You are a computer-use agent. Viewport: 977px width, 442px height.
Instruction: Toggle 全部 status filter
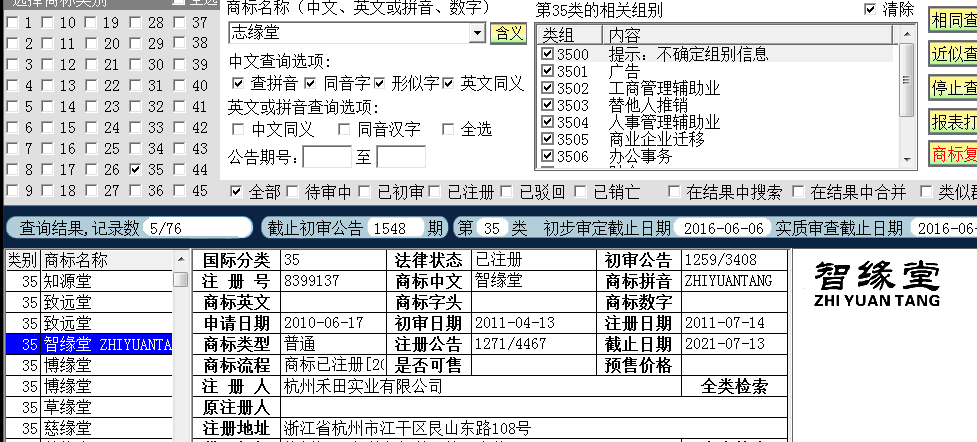pos(236,191)
